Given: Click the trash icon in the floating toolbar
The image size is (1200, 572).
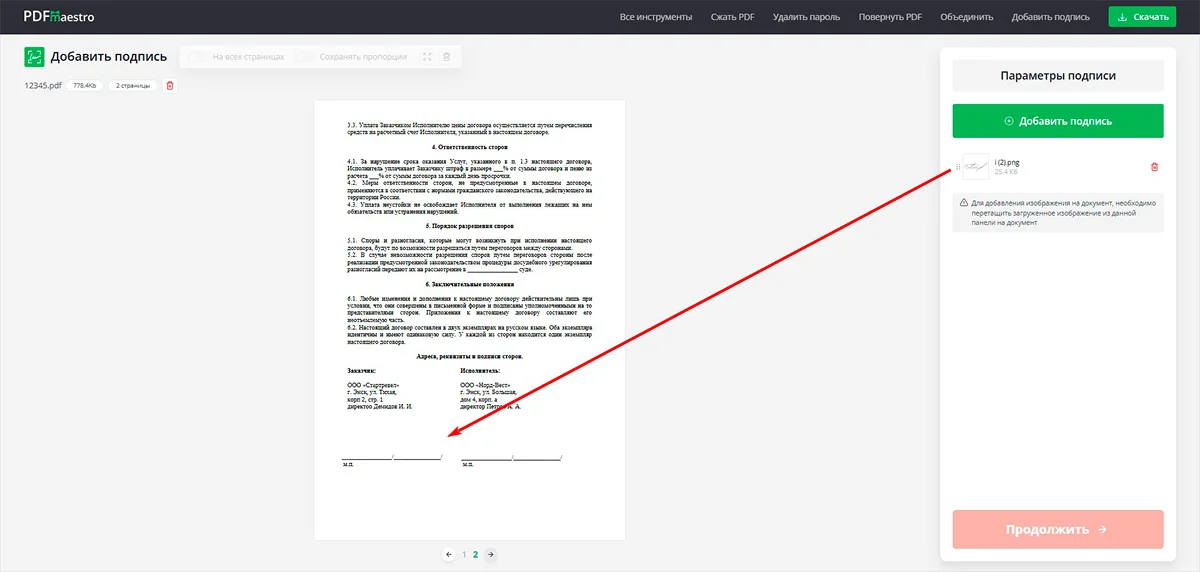Looking at the screenshot, I should tap(447, 57).
